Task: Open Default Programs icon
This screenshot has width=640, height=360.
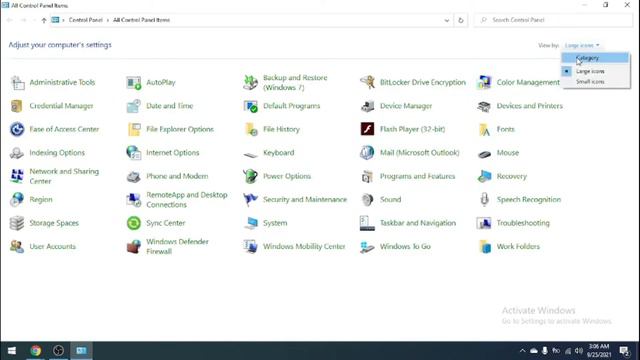Action: click(251, 106)
